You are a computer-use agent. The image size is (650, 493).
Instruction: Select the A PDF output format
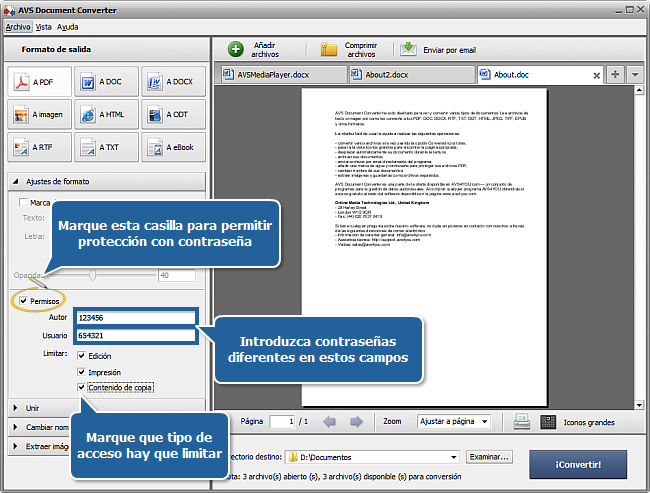39,82
